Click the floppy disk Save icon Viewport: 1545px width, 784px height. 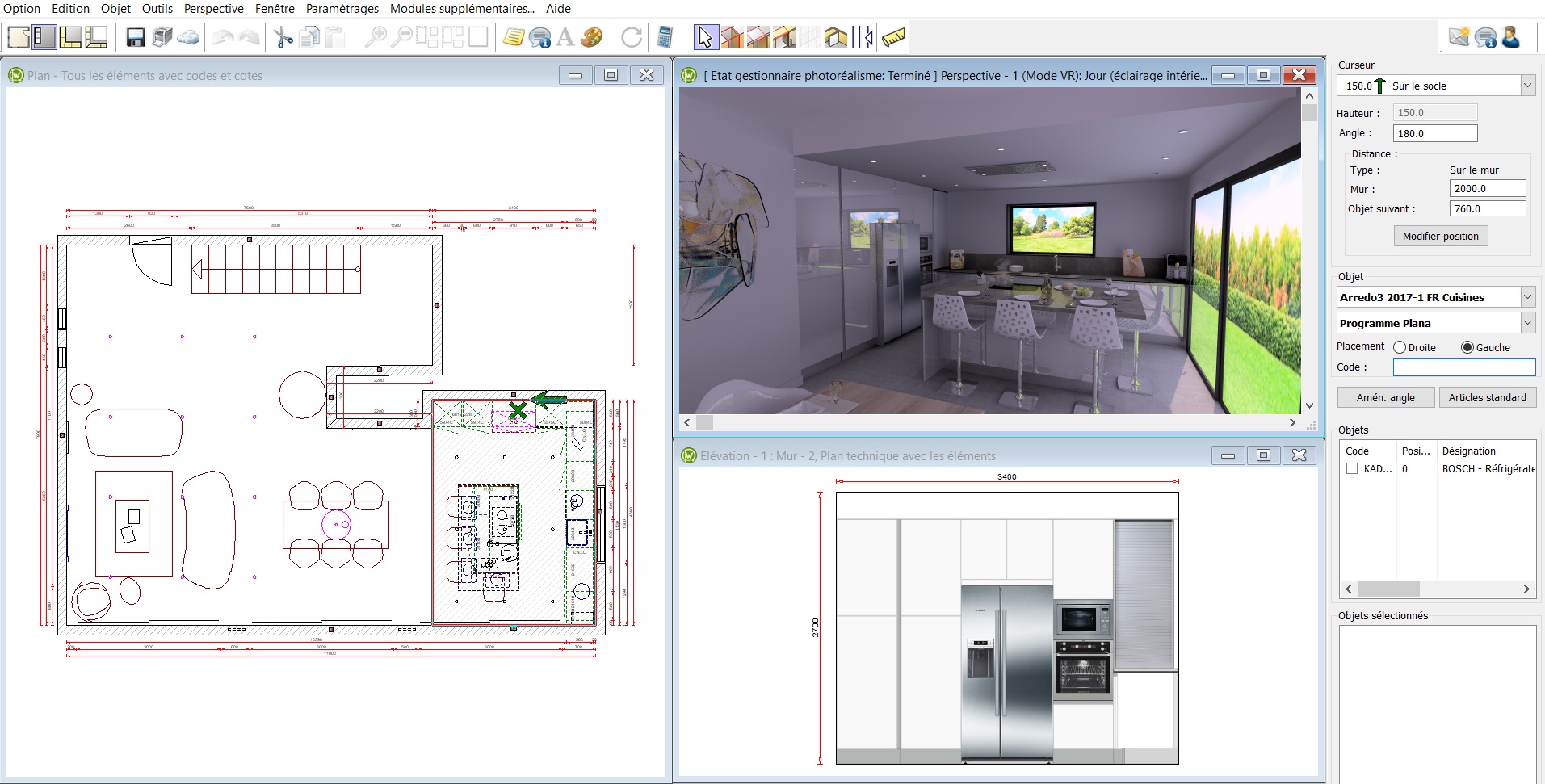pos(136,37)
